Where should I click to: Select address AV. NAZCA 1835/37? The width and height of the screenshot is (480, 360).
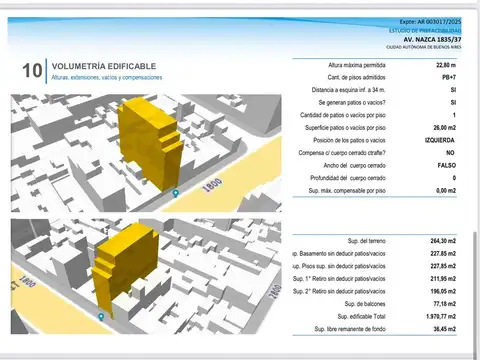point(432,39)
